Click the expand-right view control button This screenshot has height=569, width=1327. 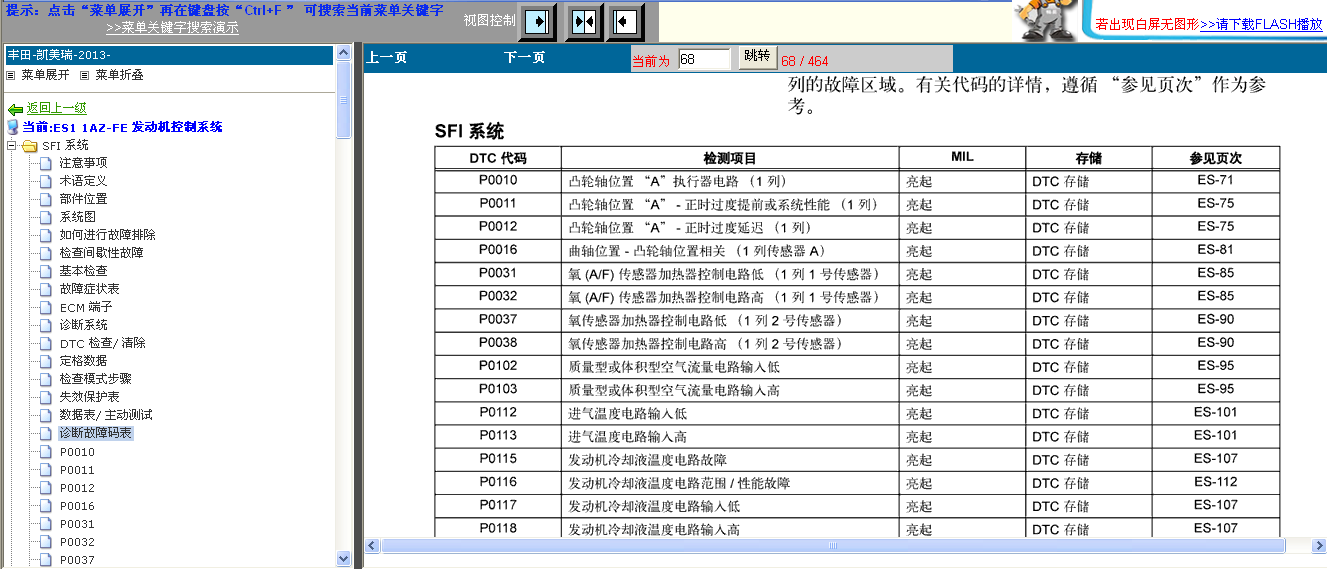538,21
